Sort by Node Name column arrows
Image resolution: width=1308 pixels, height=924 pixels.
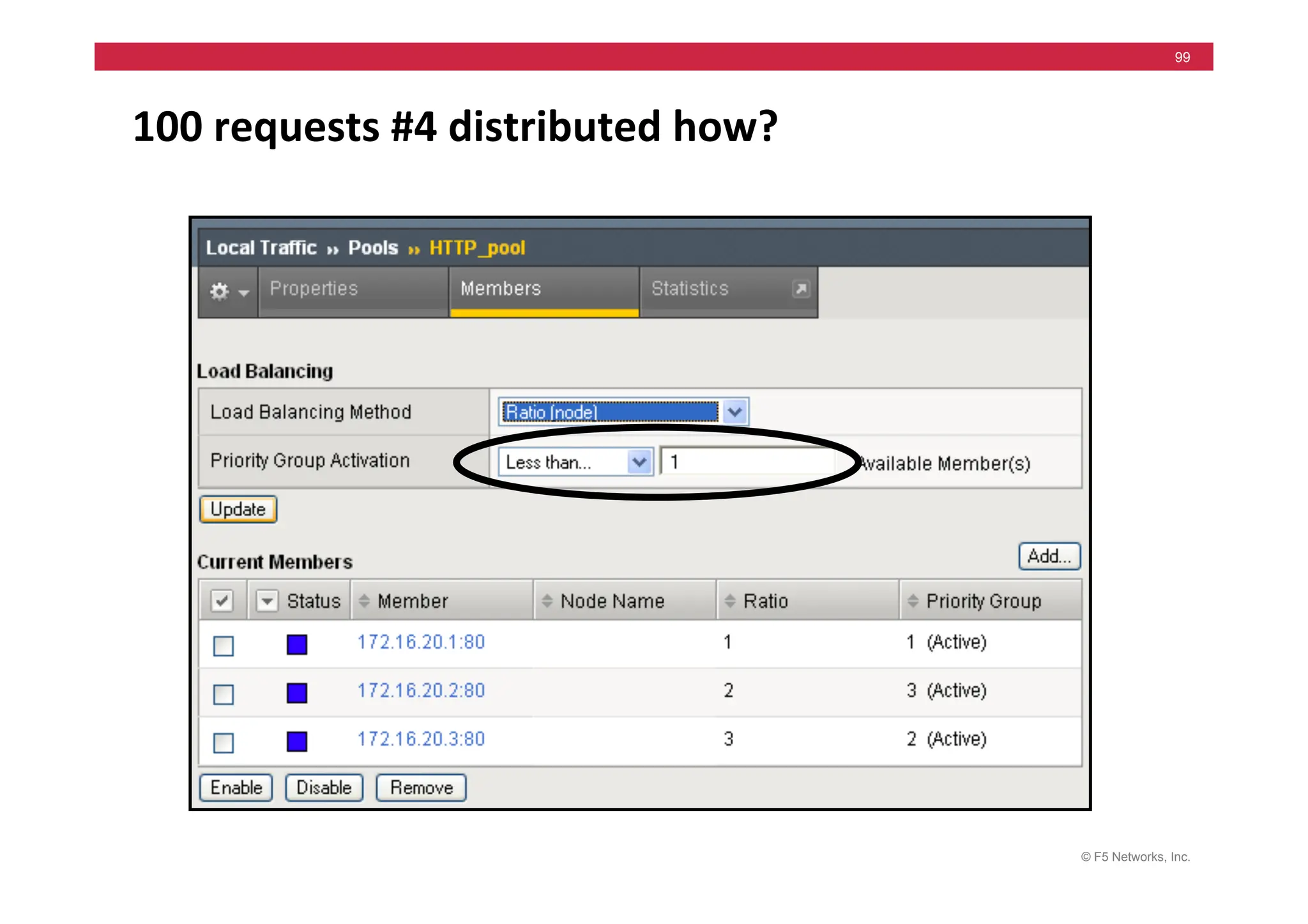coord(547,601)
